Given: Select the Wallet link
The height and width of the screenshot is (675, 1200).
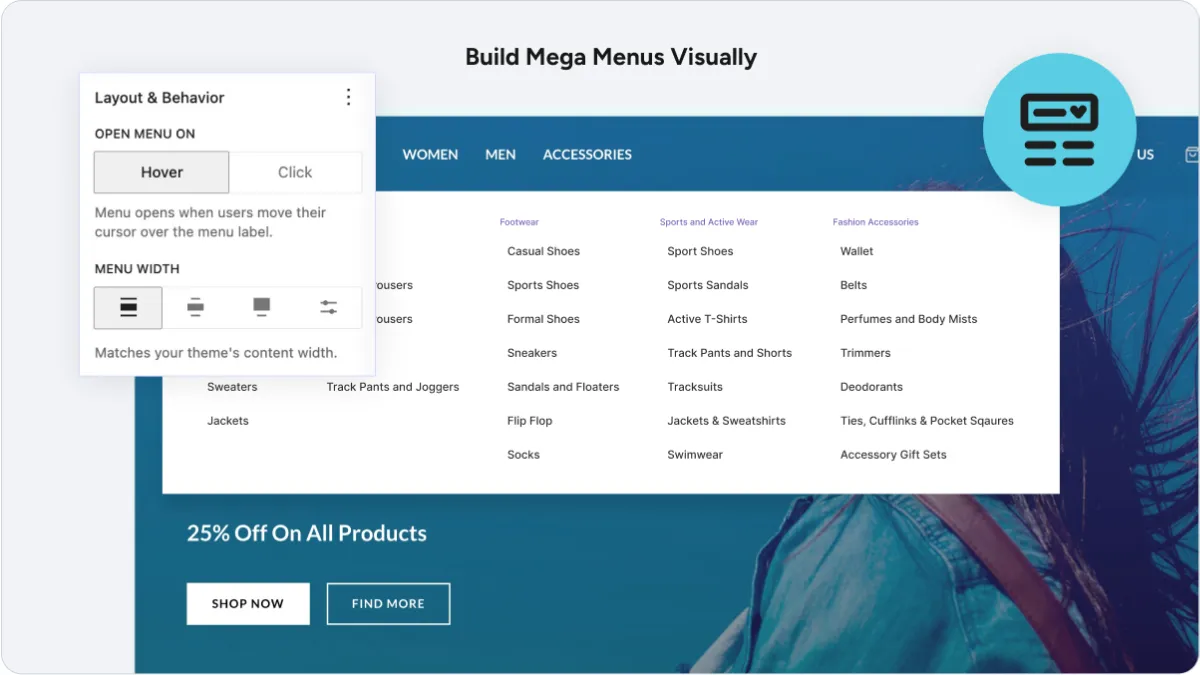Looking at the screenshot, I should (x=857, y=251).
